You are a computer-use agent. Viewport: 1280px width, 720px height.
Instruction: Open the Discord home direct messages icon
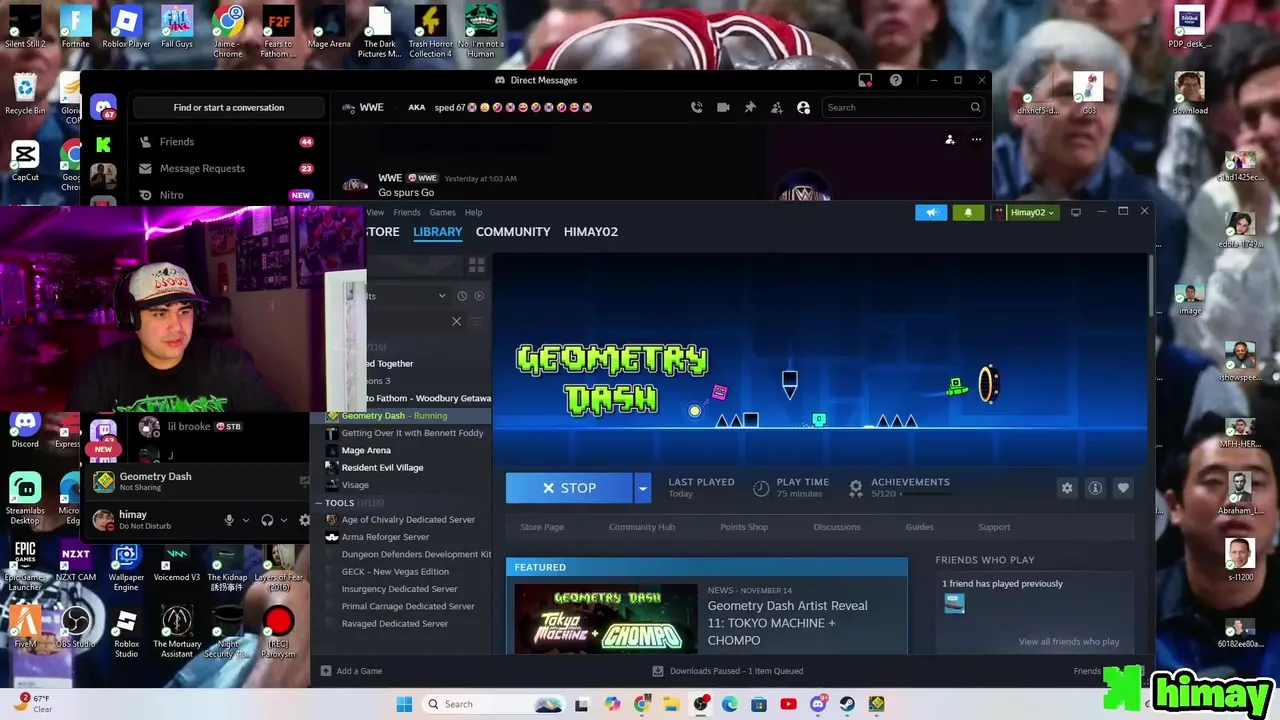tap(103, 107)
